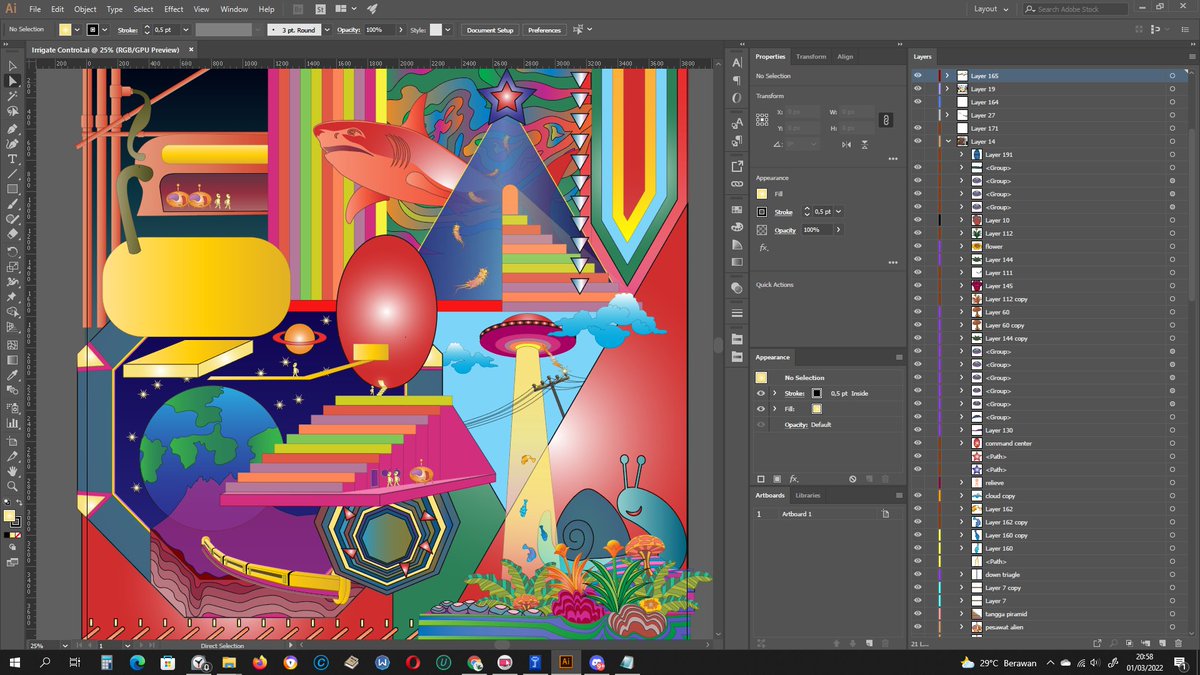
Task: Select the Hand tool
Action: [x=13, y=471]
